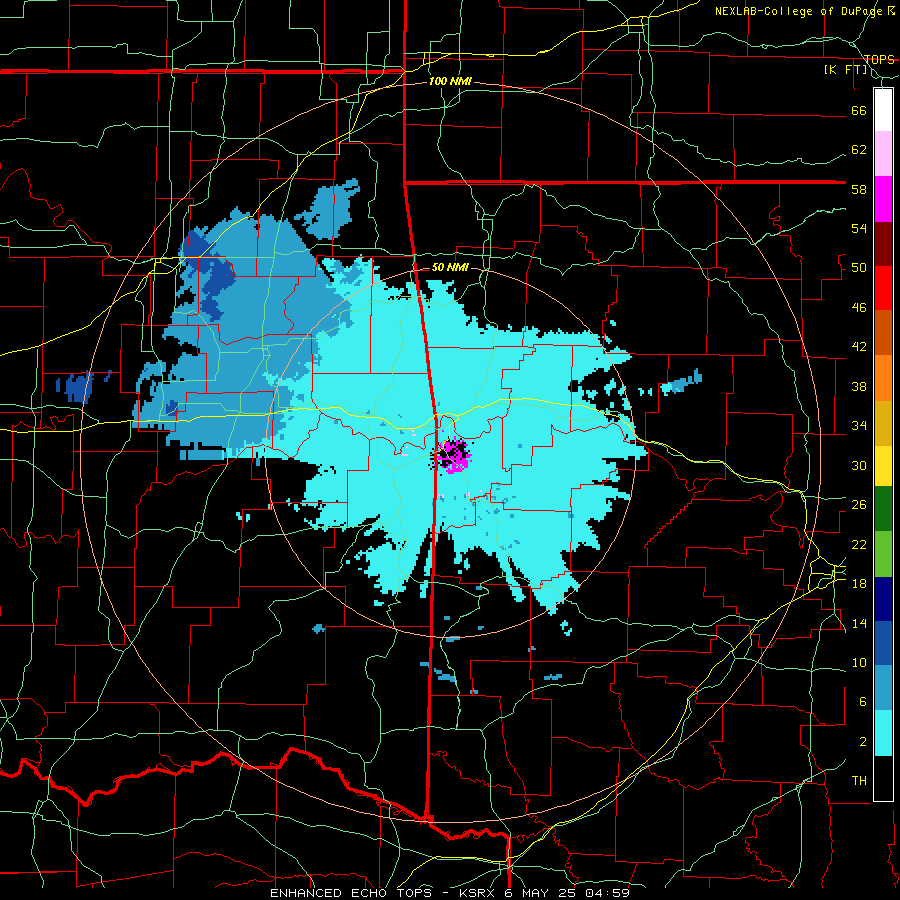This screenshot has height=900, width=900.
Task: Click the 30 legend value
Action: (859, 465)
